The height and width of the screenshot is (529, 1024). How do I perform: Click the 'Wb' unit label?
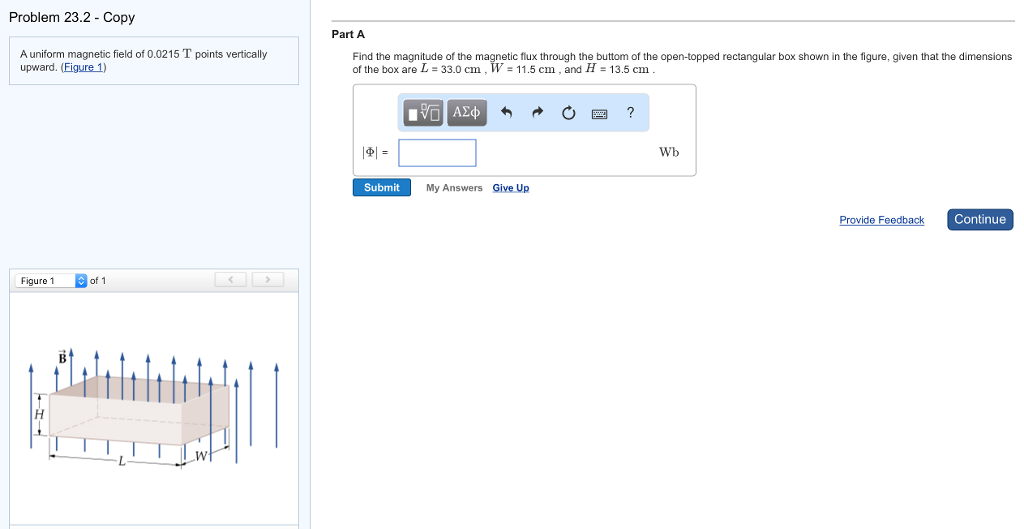coord(669,152)
